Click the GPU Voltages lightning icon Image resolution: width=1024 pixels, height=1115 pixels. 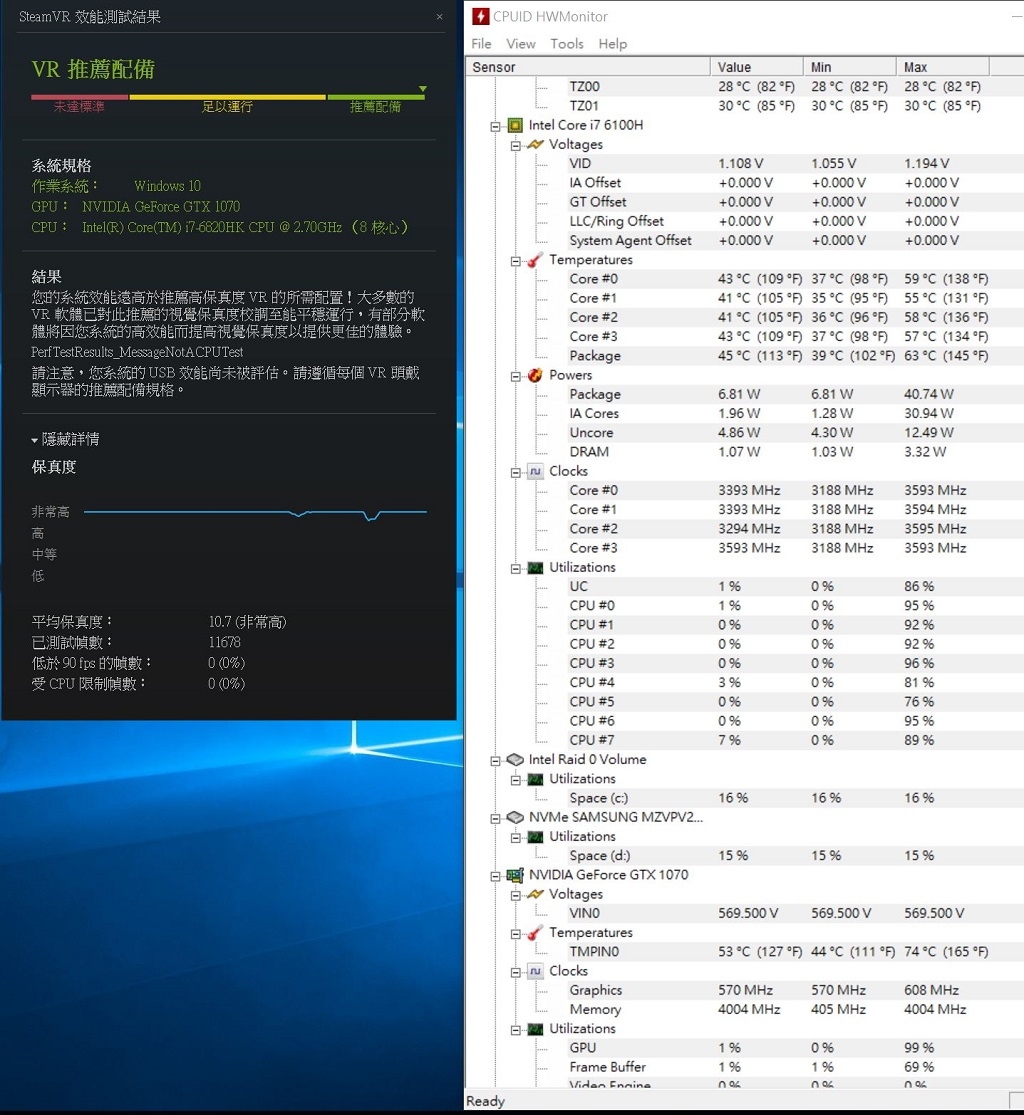coord(535,895)
